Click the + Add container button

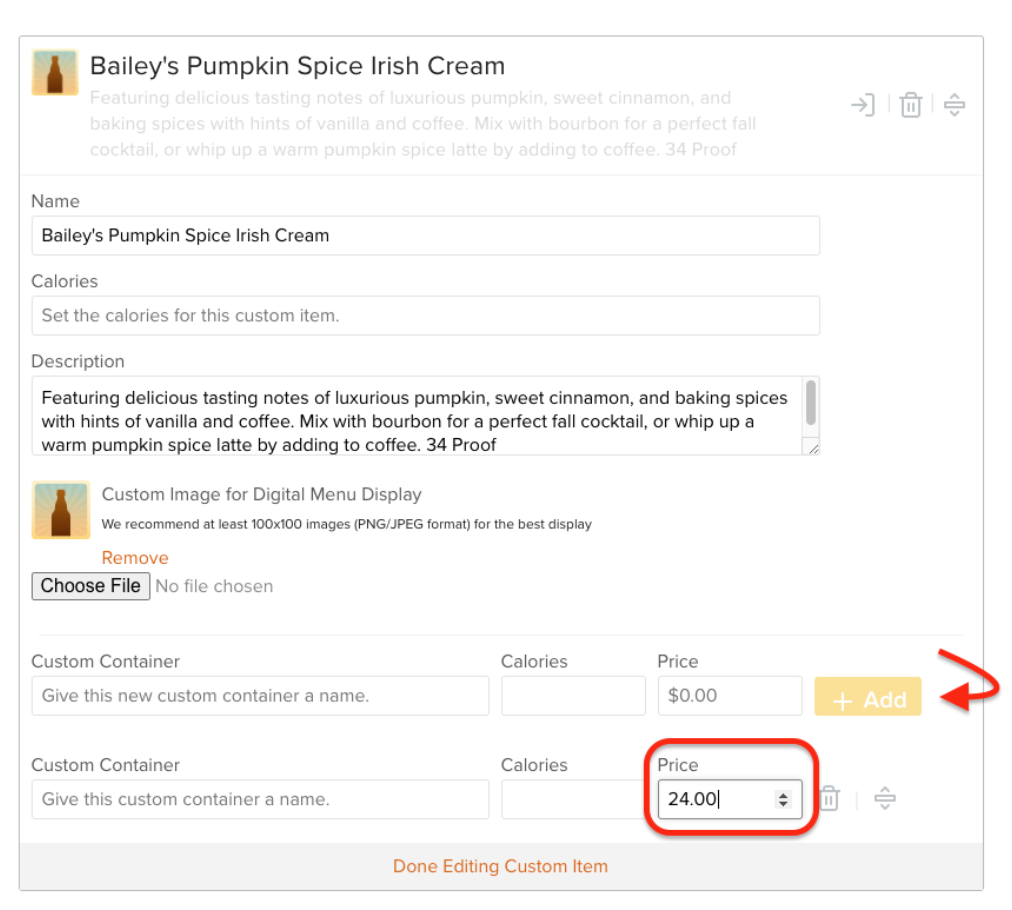pos(867,696)
